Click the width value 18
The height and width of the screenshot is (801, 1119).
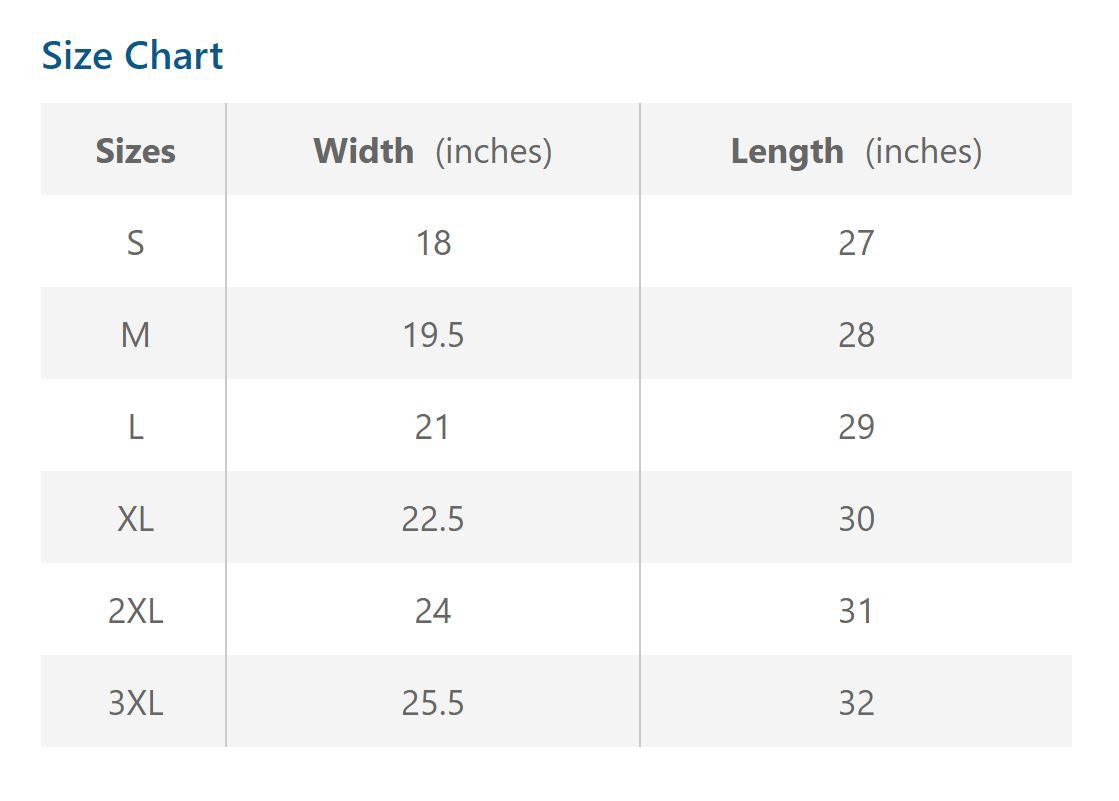tap(433, 243)
